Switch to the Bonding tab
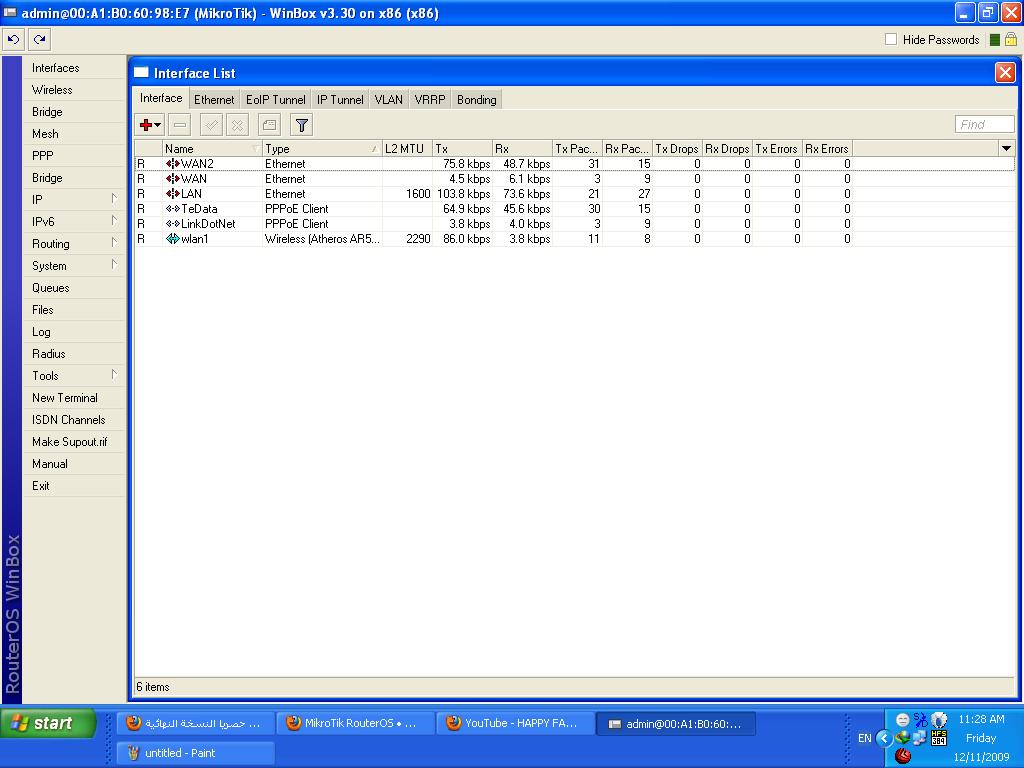1024x768 pixels. [x=477, y=100]
